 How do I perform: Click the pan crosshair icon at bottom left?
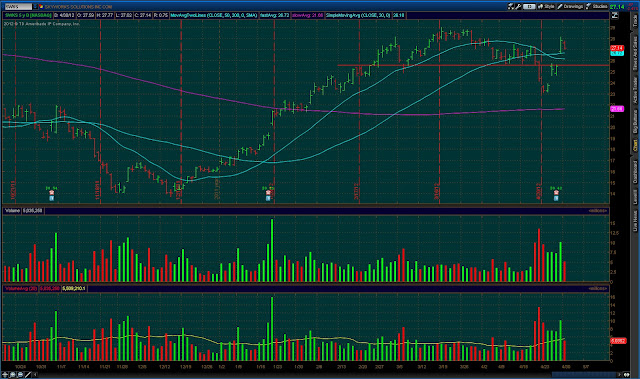5,375
